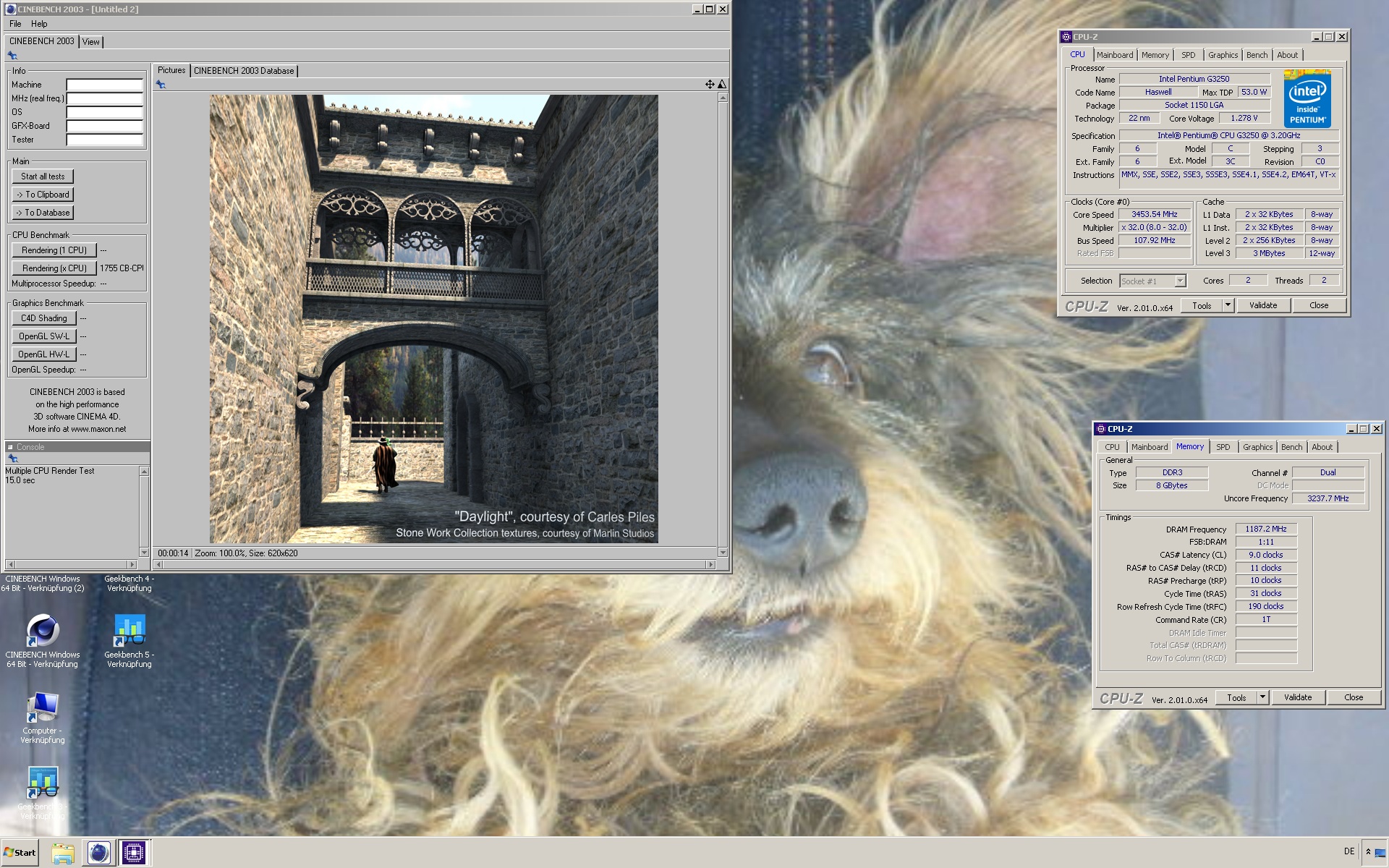Select the Pictures tab
1389x868 pixels.
[171, 70]
